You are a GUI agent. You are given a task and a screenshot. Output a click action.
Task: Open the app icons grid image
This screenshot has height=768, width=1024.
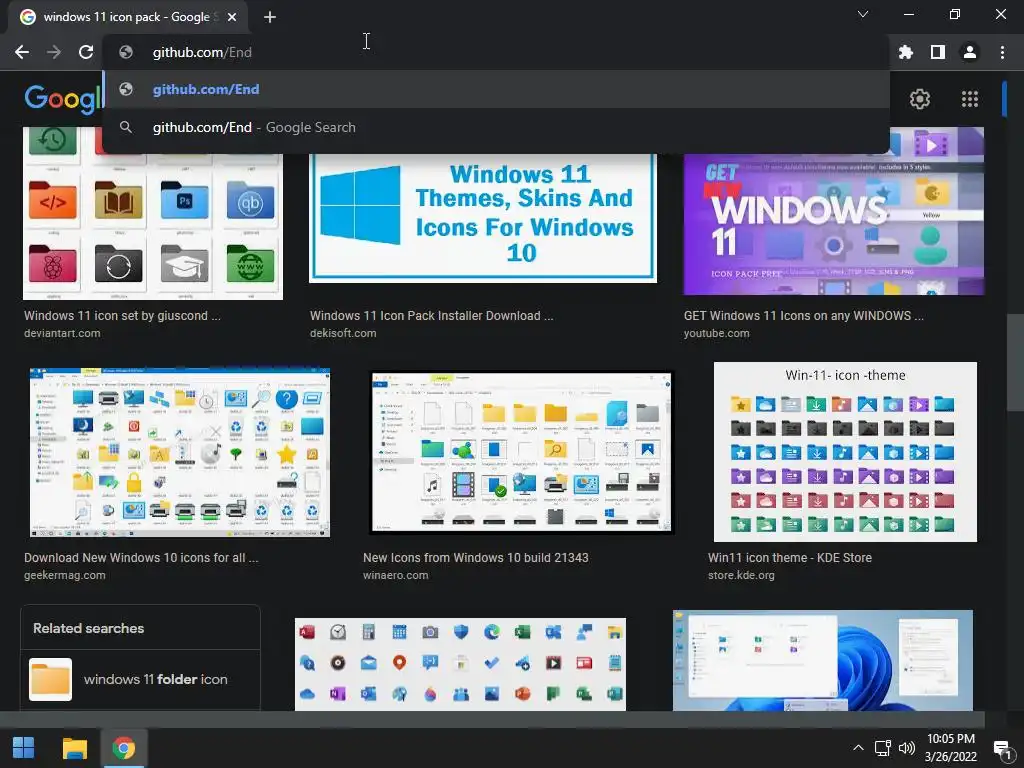tap(460, 664)
